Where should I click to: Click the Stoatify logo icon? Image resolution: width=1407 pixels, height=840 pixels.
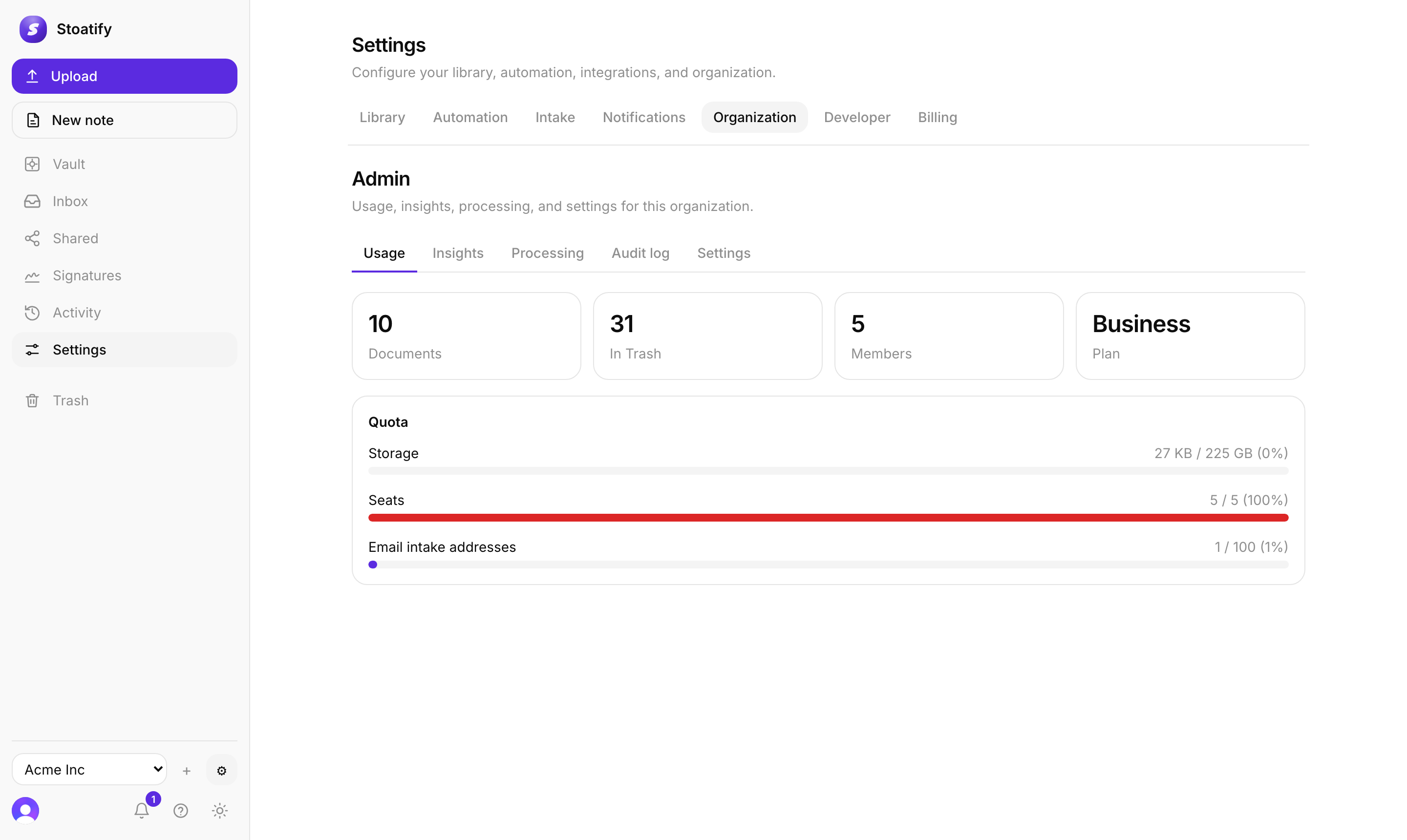[33, 29]
